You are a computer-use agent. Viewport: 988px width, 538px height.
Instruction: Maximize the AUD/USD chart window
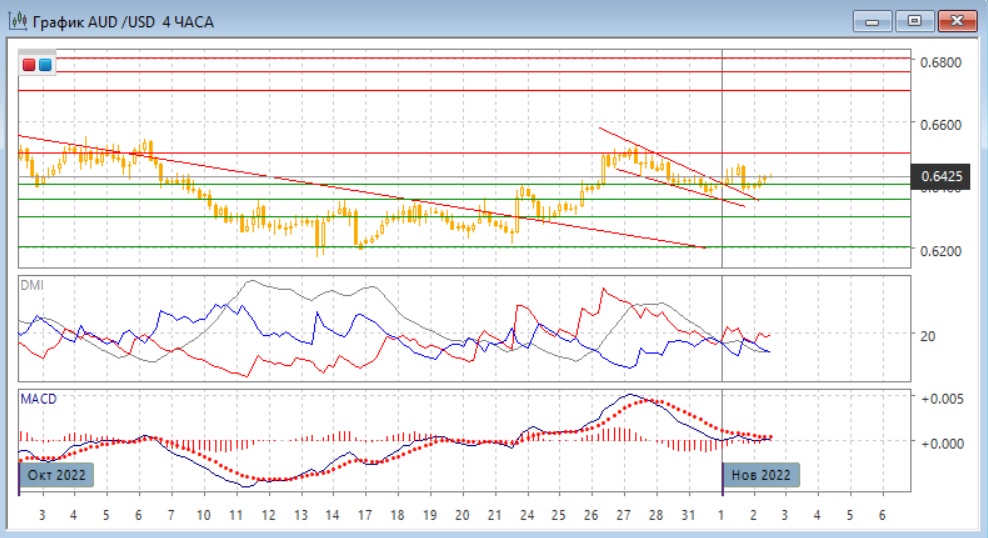coord(914,20)
